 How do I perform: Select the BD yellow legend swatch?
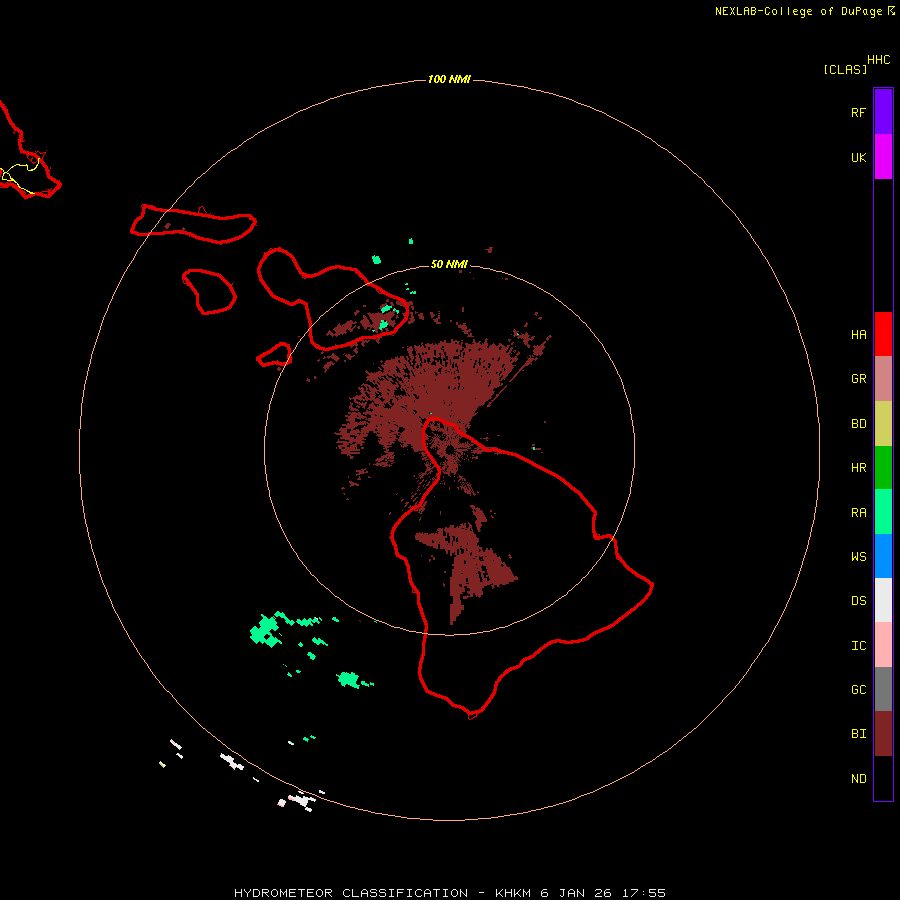pos(883,424)
